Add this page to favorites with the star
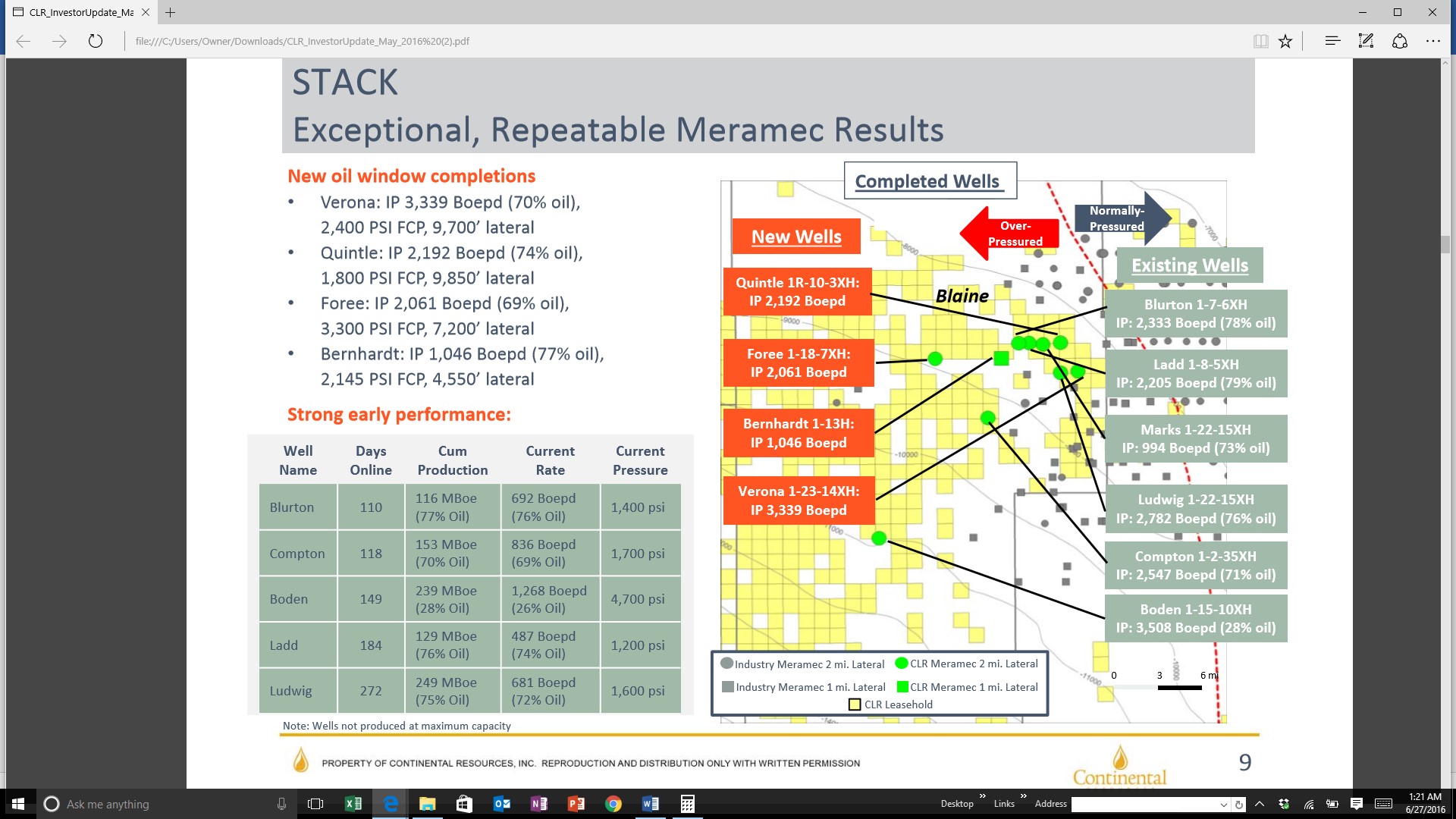The image size is (1456, 819). point(1285,41)
